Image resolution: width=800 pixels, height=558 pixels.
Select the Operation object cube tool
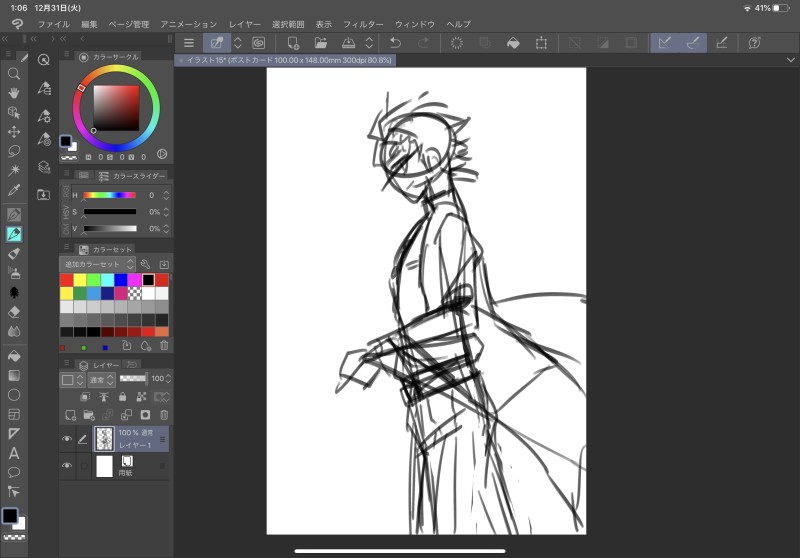(14, 112)
